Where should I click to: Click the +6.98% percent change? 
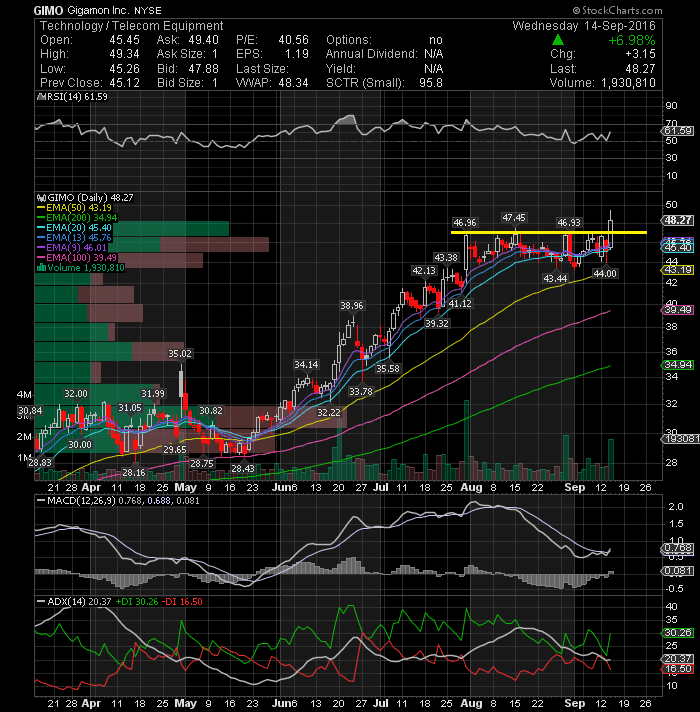(632, 40)
